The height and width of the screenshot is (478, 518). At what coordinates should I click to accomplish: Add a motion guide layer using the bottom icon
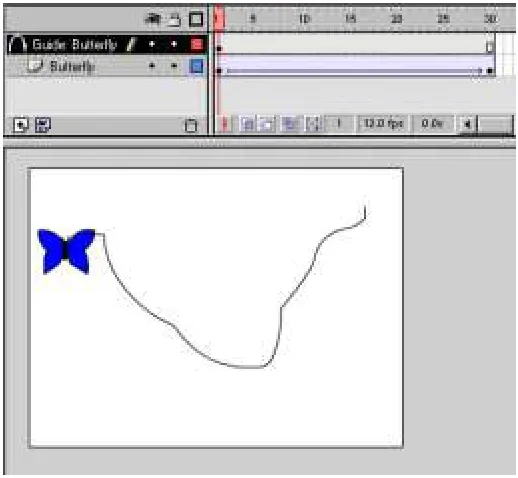(43, 125)
